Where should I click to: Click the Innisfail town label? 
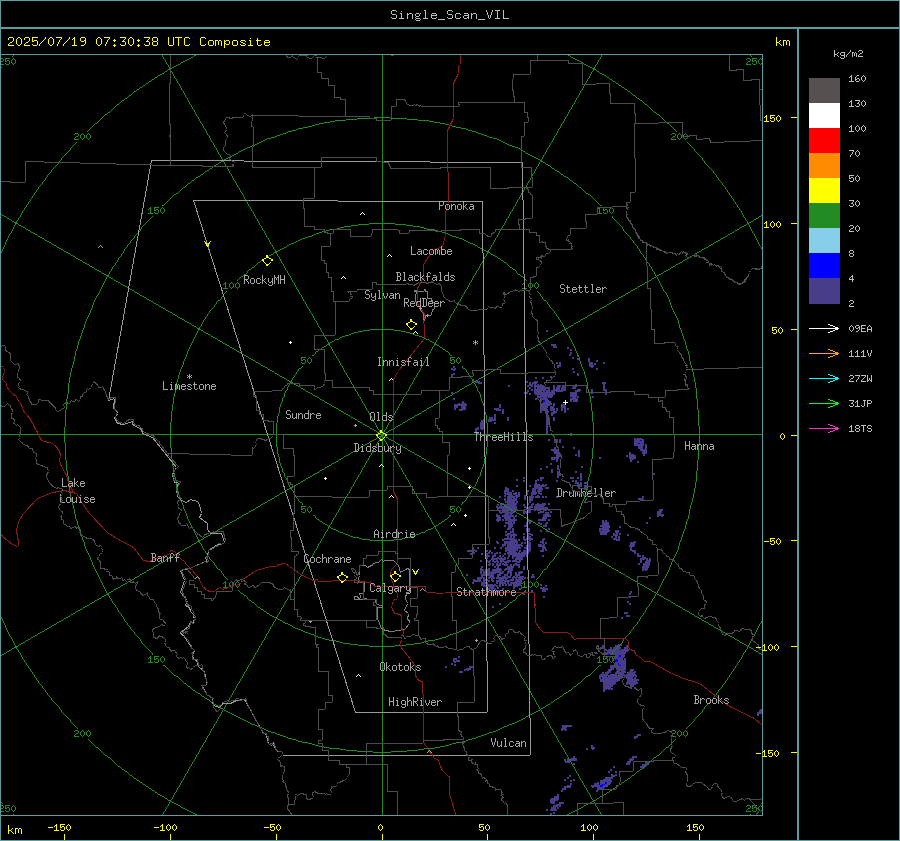point(403,362)
